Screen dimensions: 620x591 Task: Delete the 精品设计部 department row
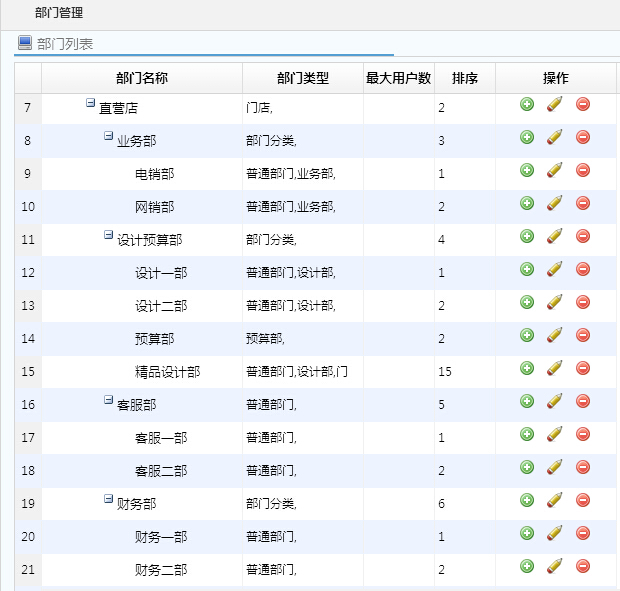coord(583,368)
